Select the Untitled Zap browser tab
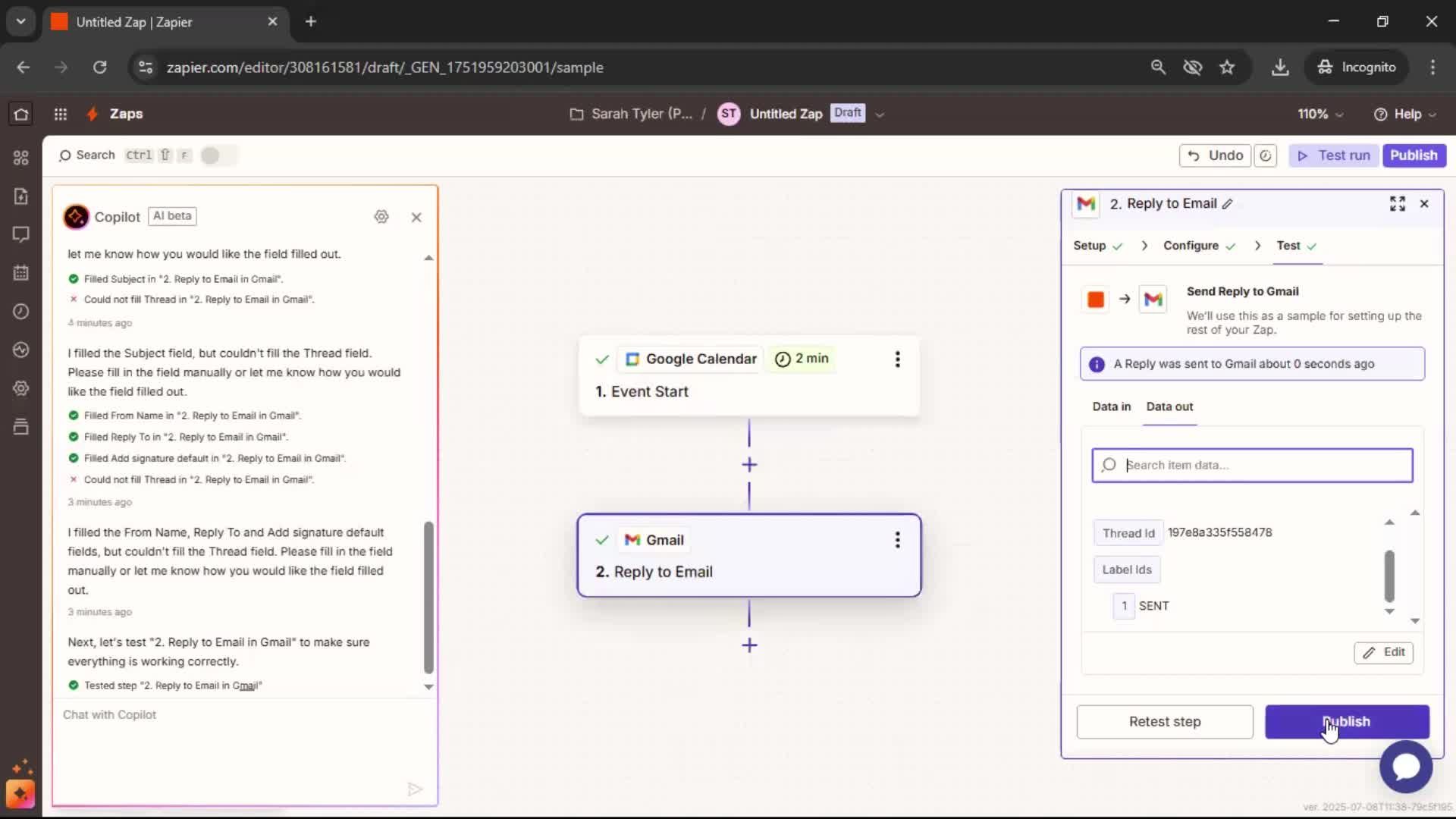Screen dimensions: 1456x819 coord(165,22)
